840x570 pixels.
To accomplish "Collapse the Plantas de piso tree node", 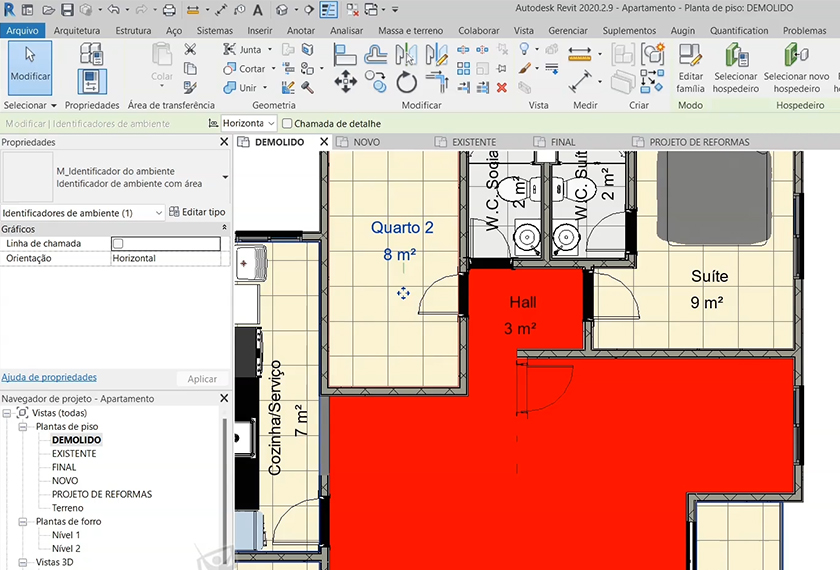I will (23, 426).
